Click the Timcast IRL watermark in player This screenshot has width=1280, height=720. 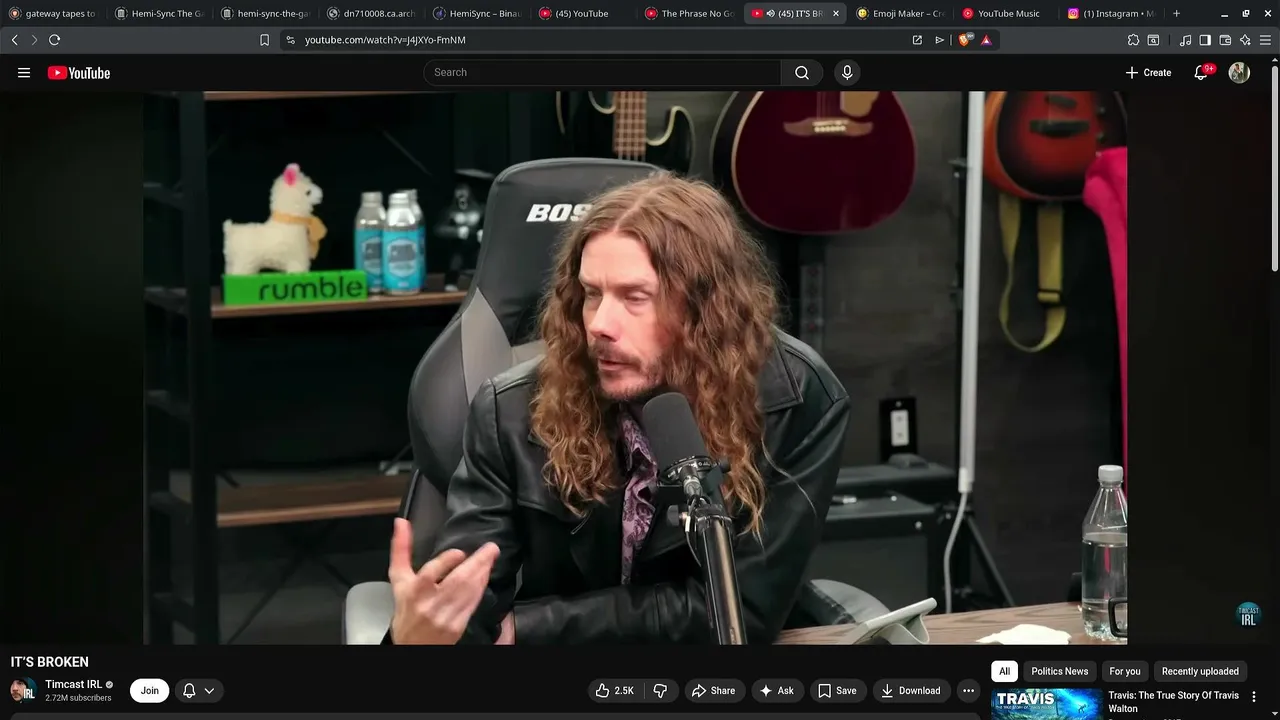coord(1248,615)
